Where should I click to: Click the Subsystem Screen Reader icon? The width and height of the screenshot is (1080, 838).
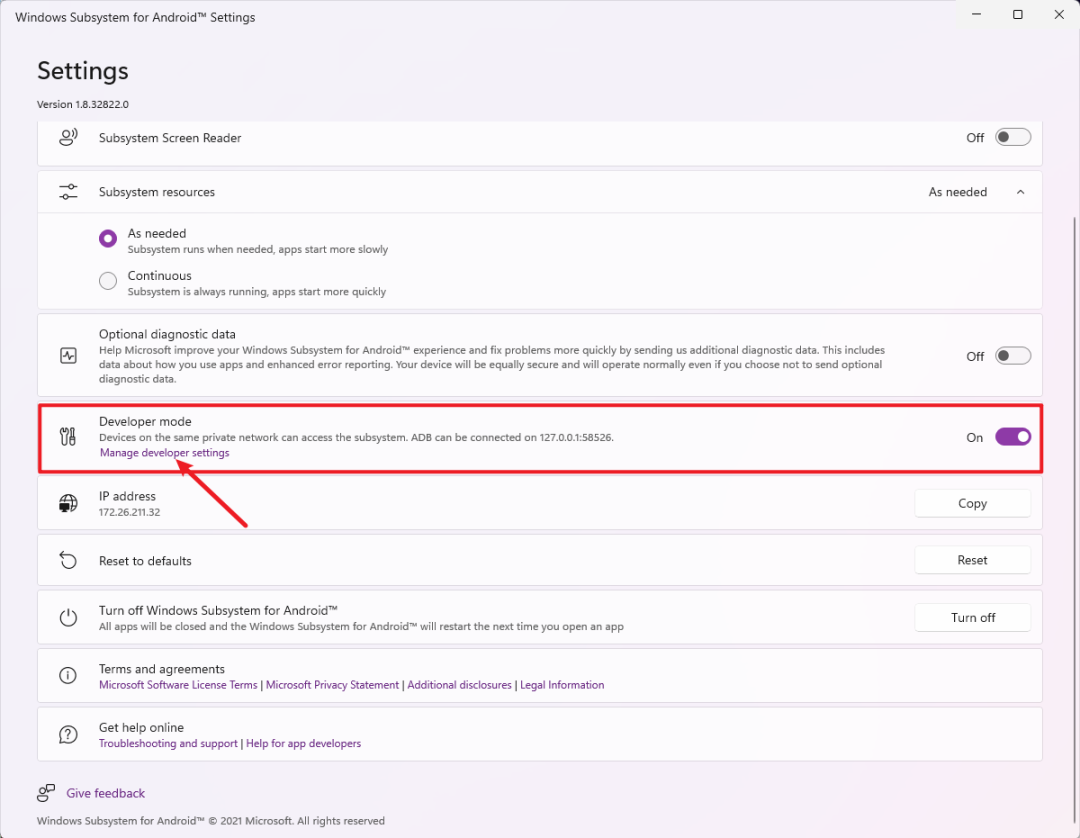click(x=68, y=137)
